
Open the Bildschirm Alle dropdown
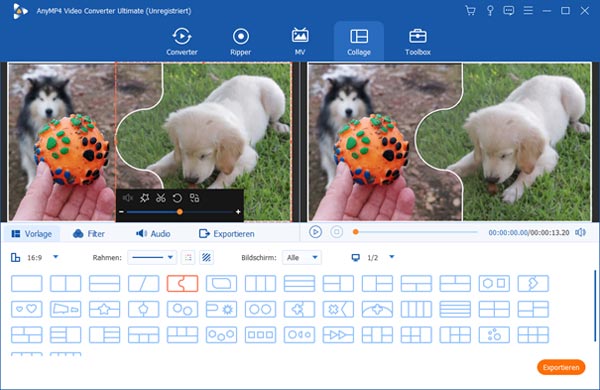click(302, 258)
